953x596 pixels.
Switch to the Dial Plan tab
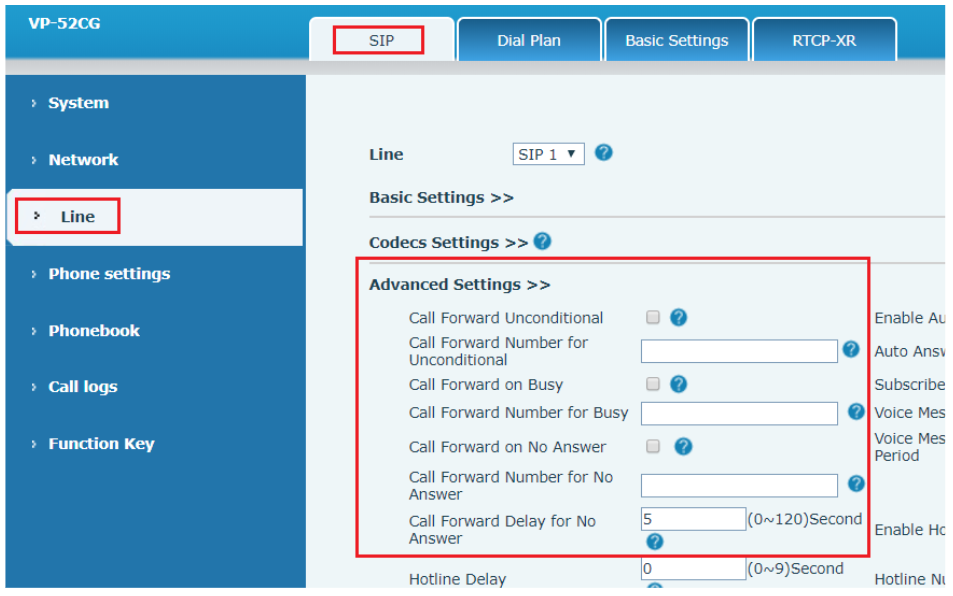[529, 41]
